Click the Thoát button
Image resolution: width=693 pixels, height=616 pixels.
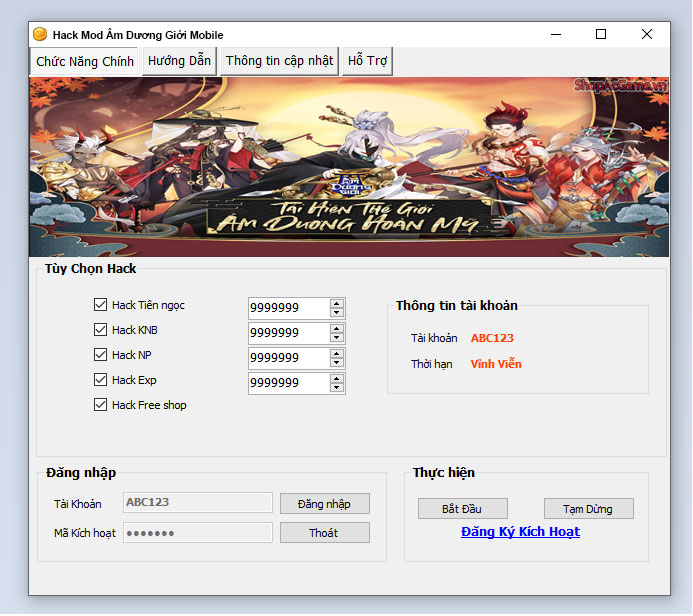point(325,533)
